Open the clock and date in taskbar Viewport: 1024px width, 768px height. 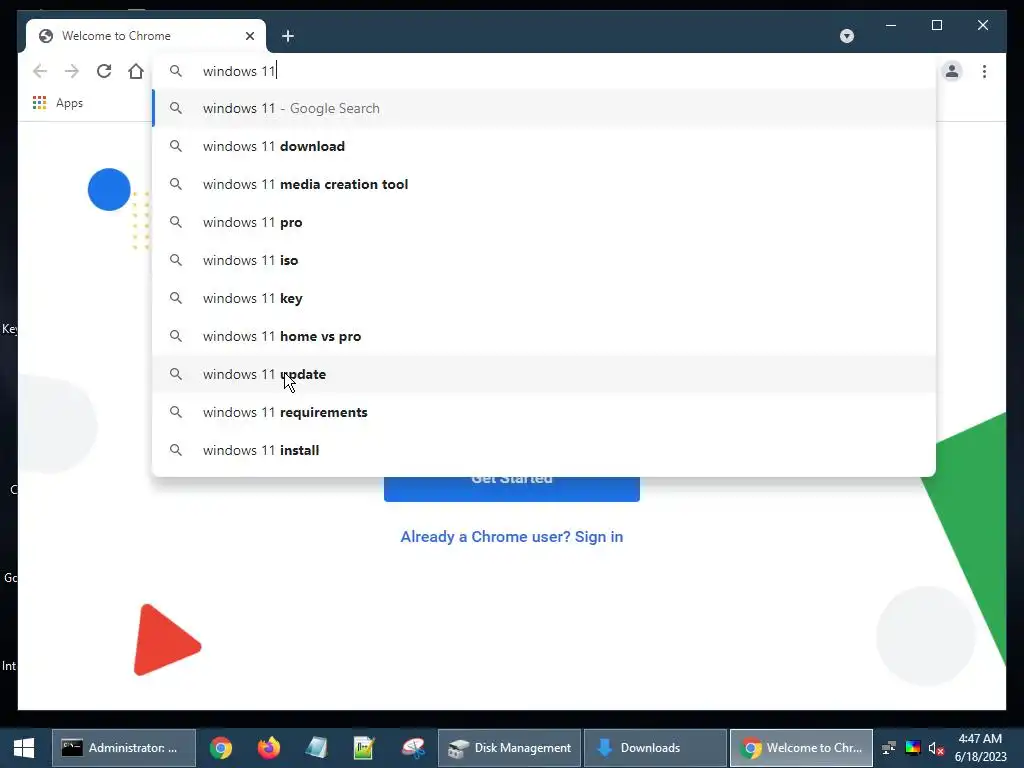point(980,748)
